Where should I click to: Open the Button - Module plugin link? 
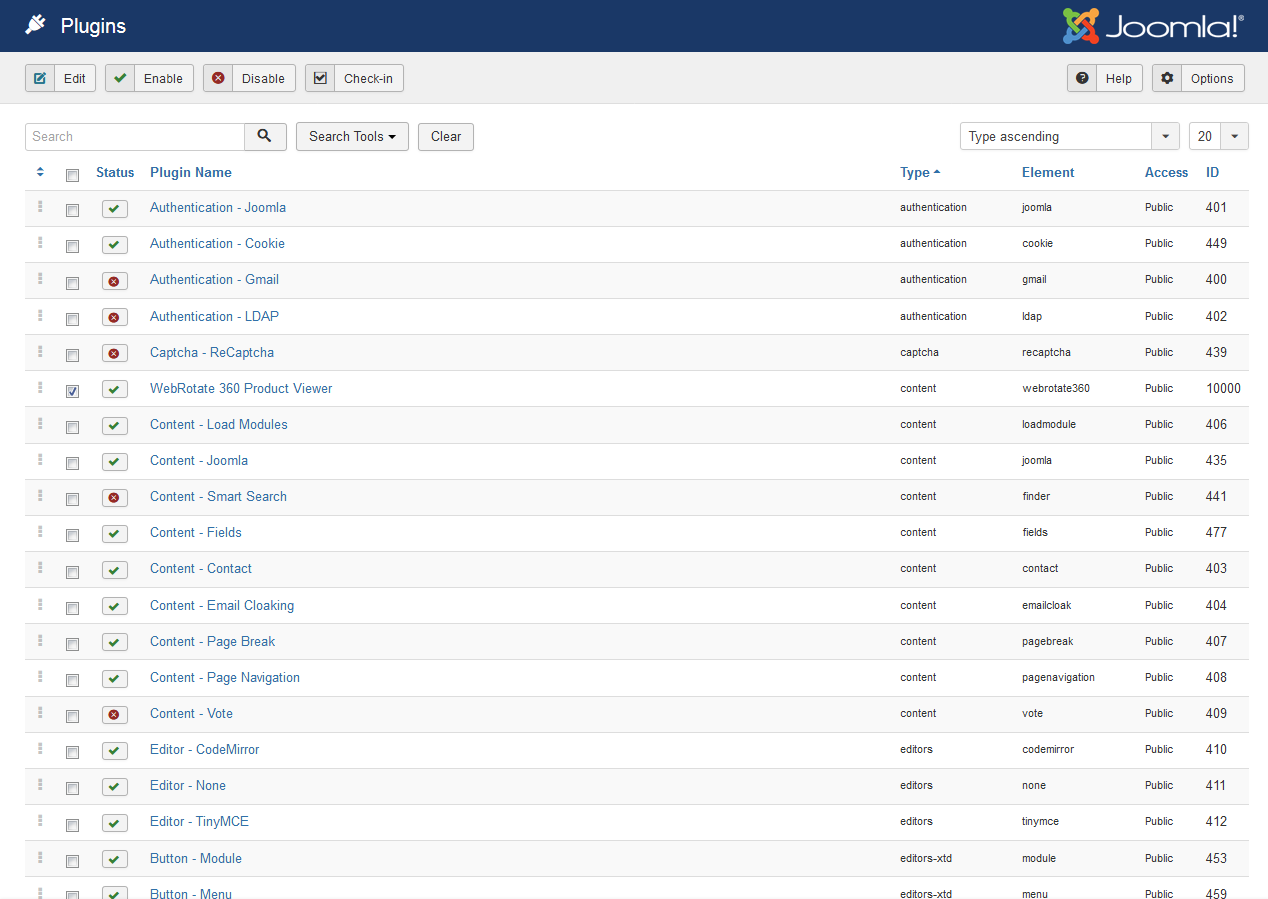tap(196, 858)
